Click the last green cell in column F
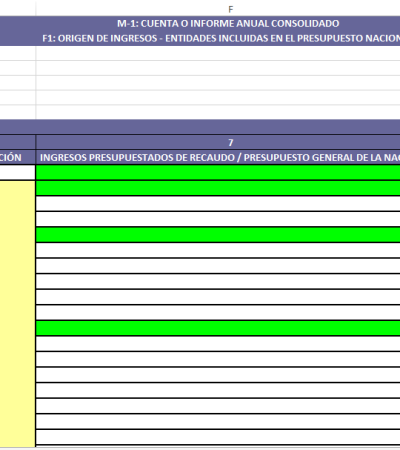The height and width of the screenshot is (450, 400). [218, 328]
